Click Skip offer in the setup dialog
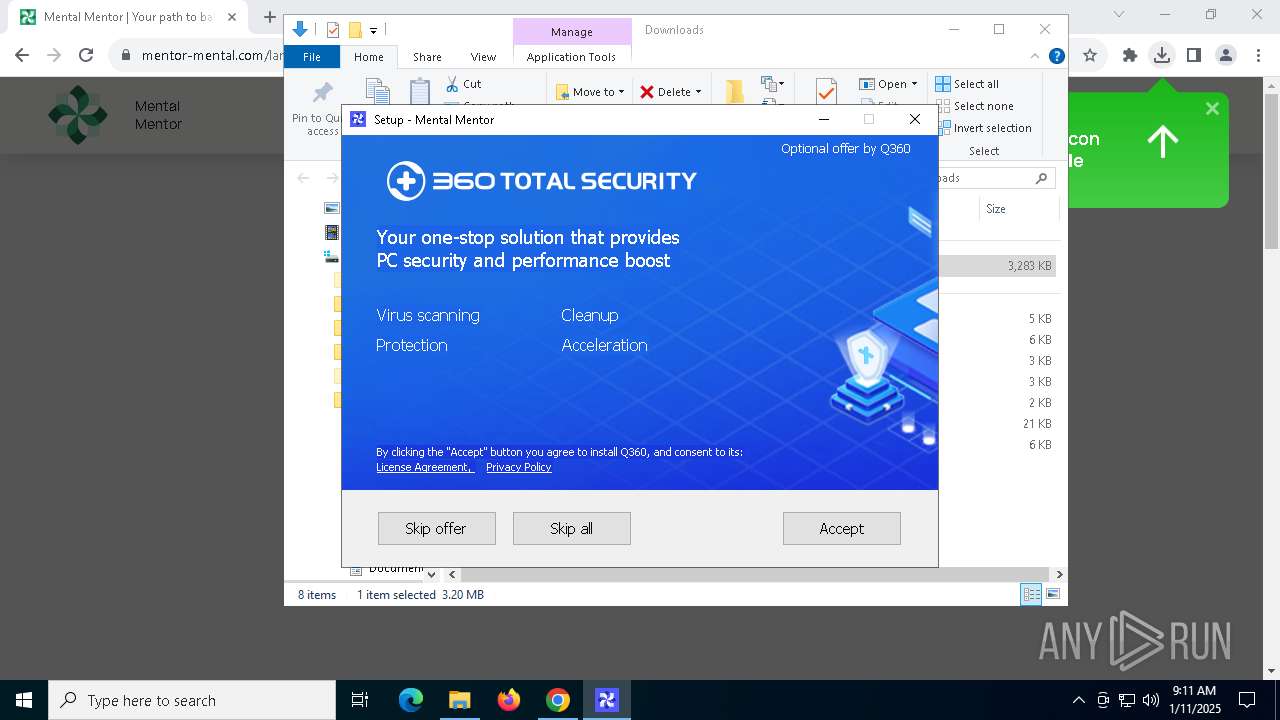 [x=436, y=528]
